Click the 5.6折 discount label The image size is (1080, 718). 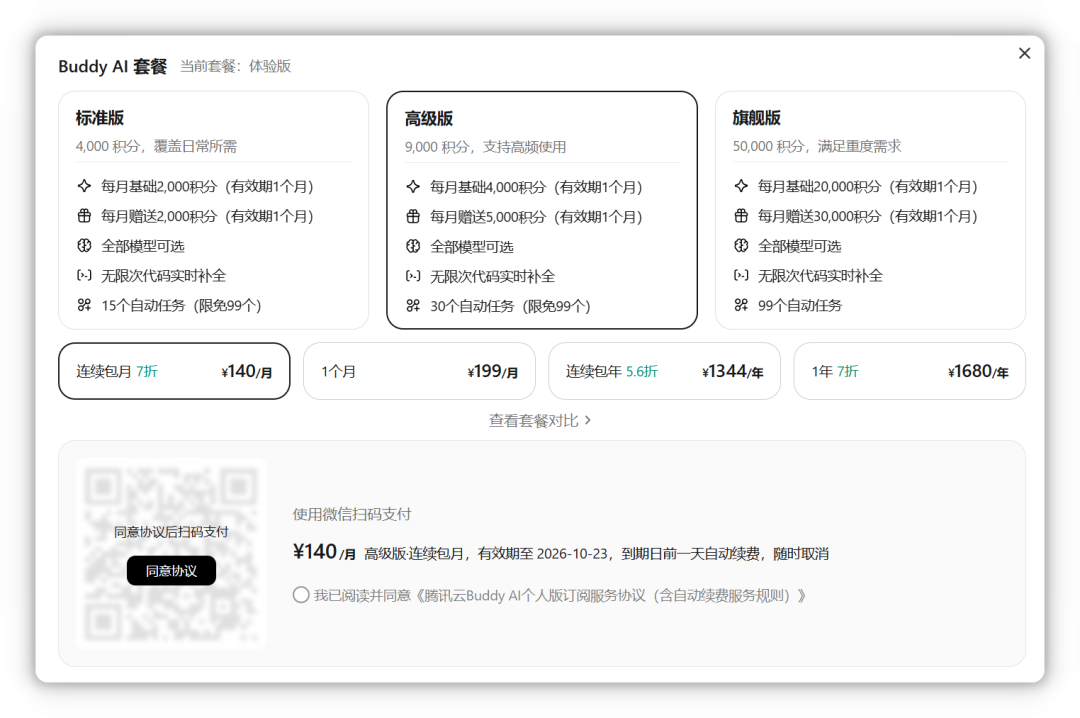point(642,371)
